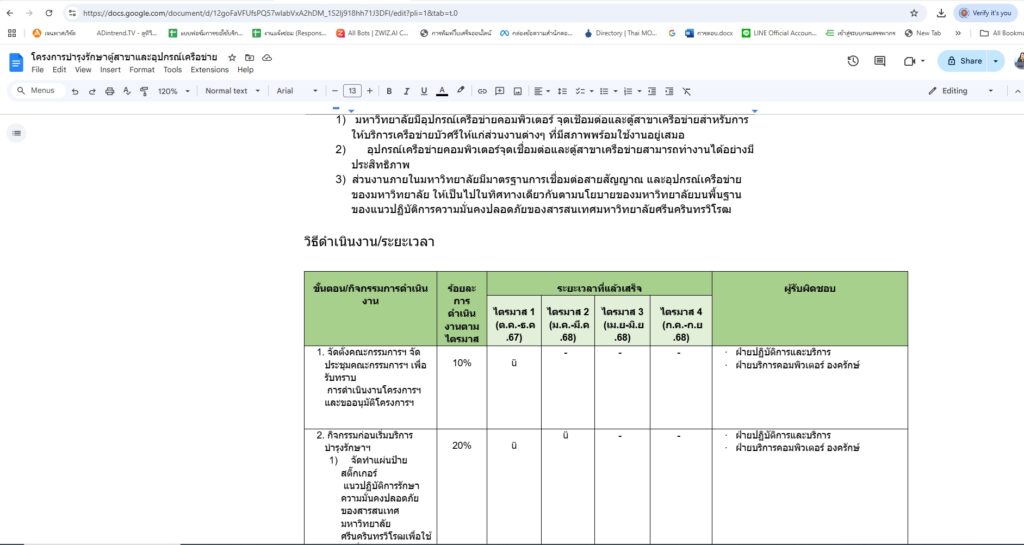Clear formatting with the toolbar icon
Screen dimensions: 1024x545
686,91
